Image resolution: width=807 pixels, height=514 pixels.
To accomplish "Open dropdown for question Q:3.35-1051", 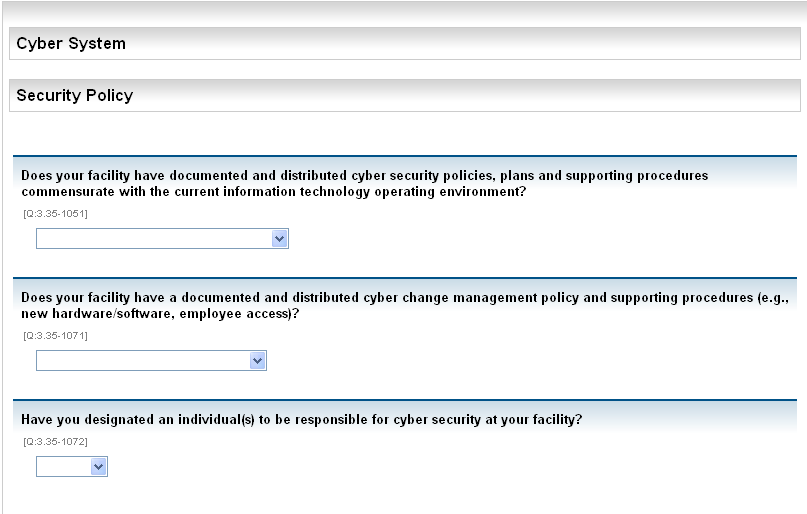I will point(162,239).
